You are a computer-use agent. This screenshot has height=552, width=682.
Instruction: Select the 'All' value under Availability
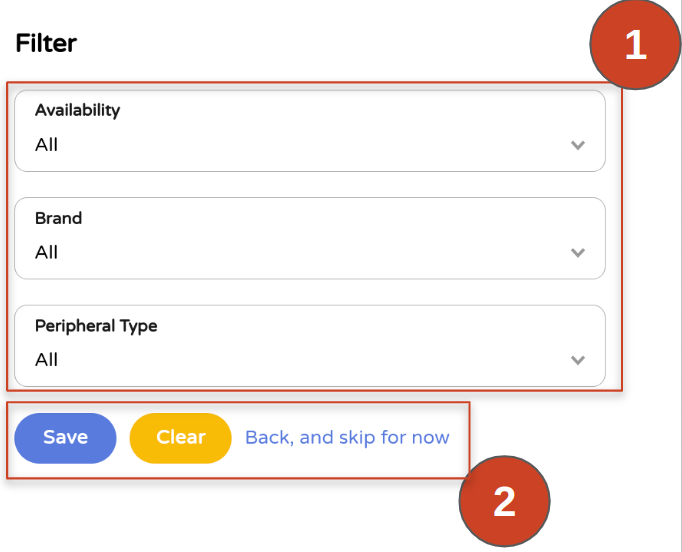47,145
